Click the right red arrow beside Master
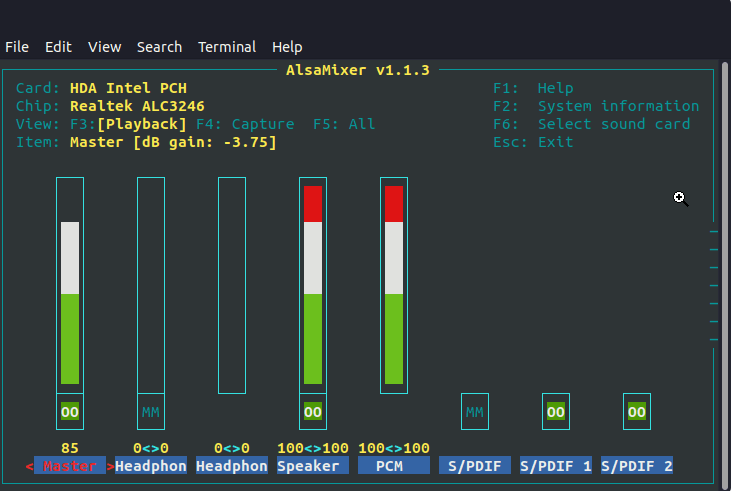731x491 pixels. (x=110, y=466)
